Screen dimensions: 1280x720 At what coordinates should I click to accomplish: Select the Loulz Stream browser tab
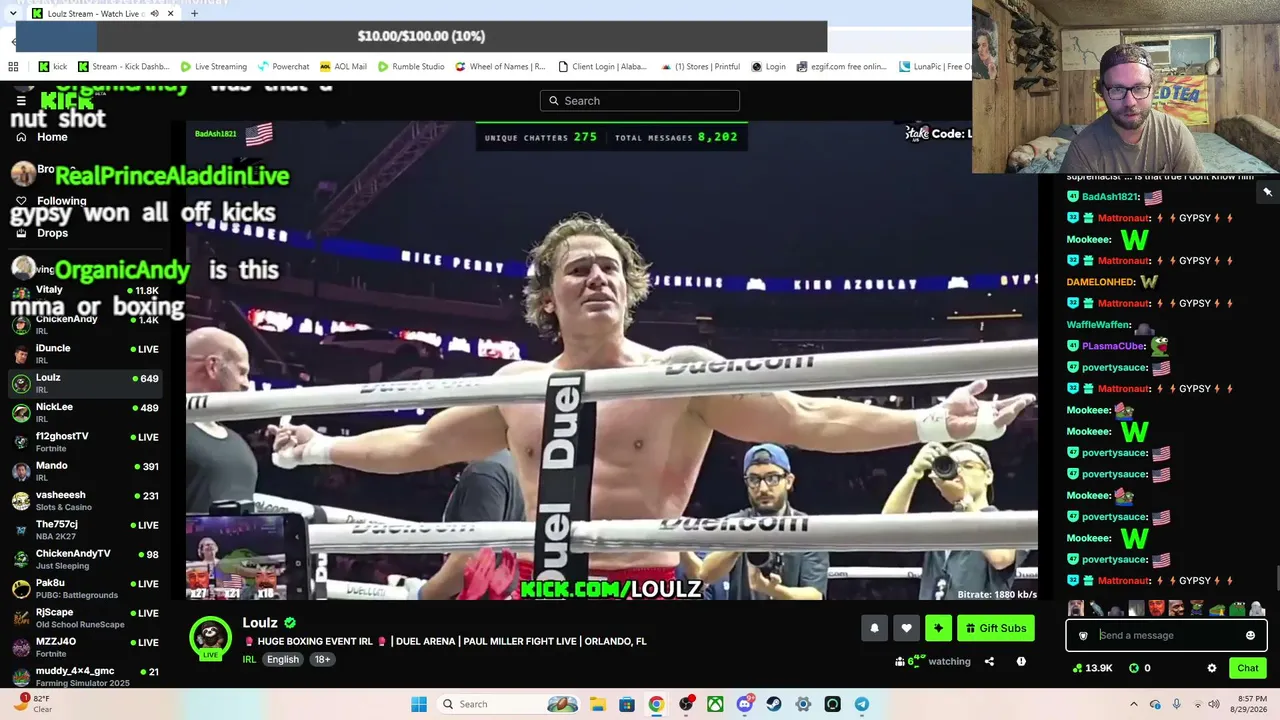click(102, 14)
